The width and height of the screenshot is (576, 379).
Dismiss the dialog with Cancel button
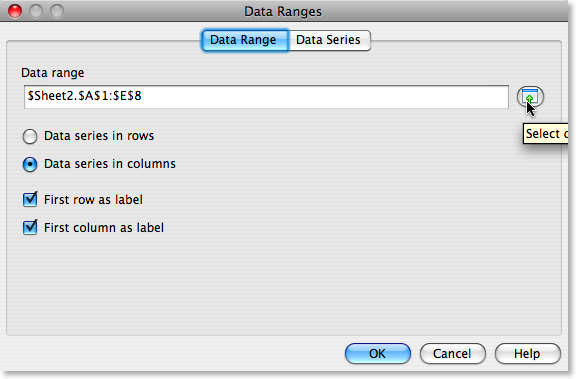click(453, 354)
